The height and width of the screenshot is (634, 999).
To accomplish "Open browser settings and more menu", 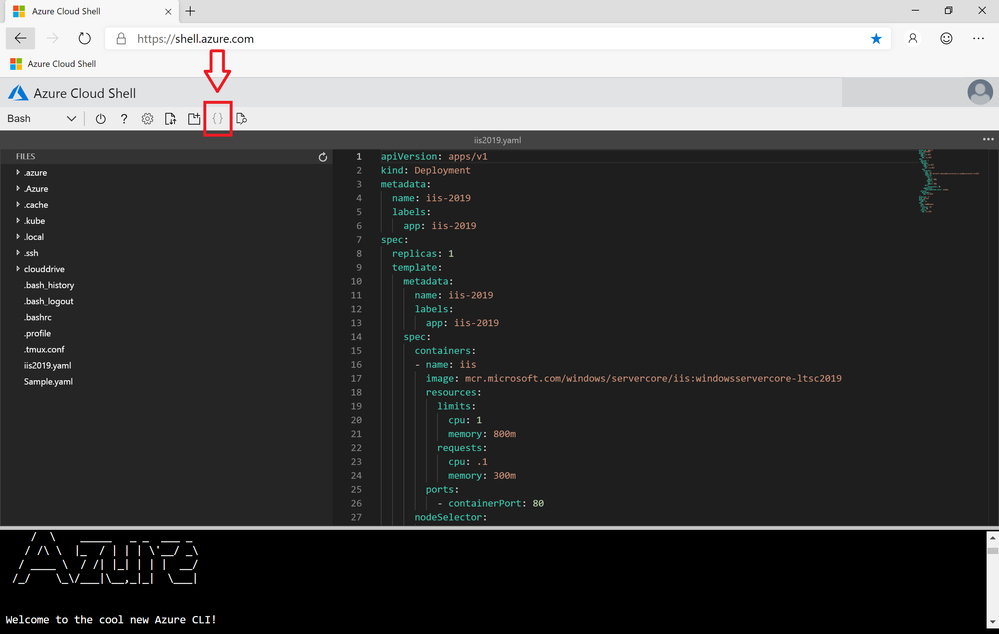I will tap(979, 38).
